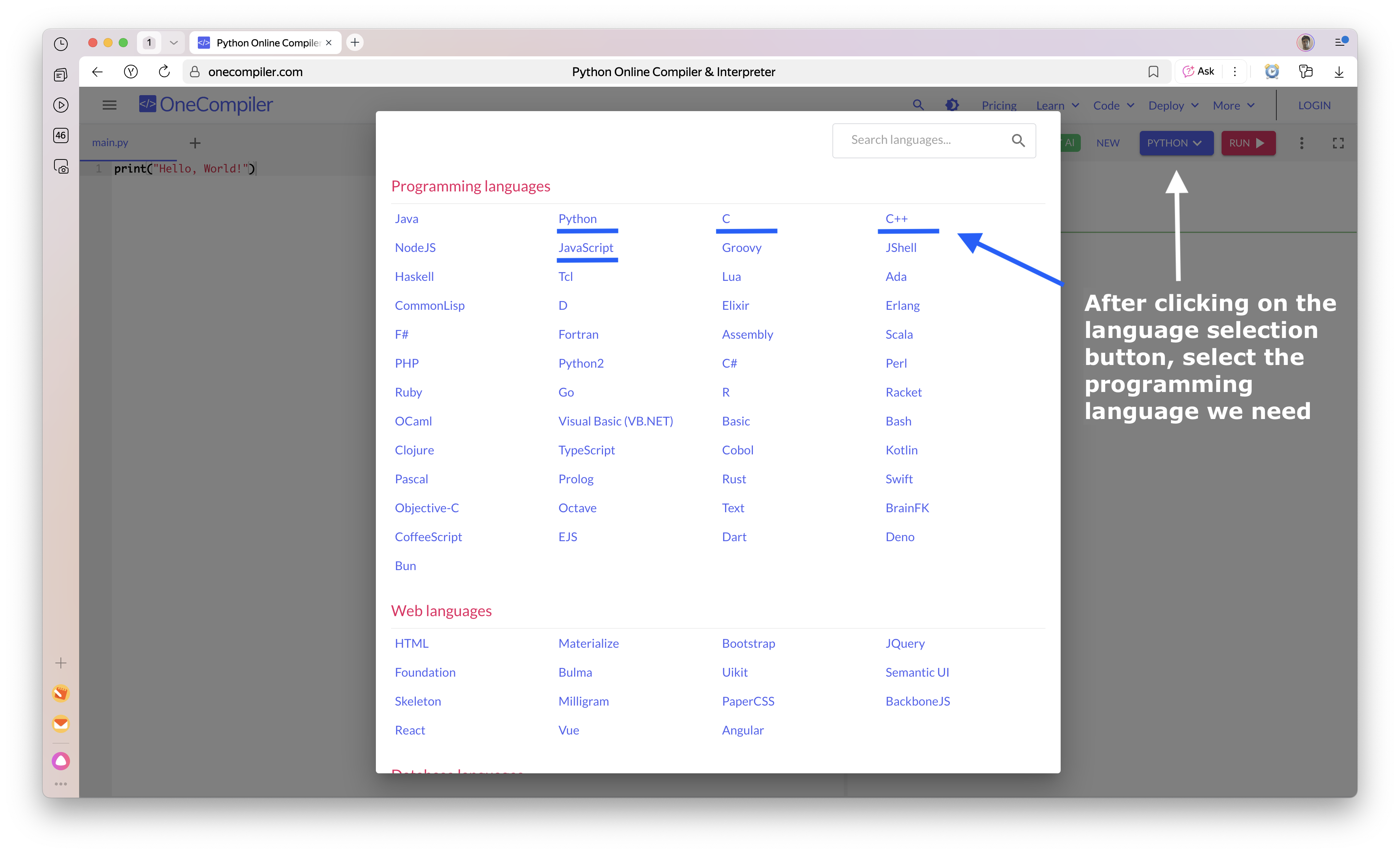This screenshot has width=1400, height=854.
Task: Open browser history clock icon in sidebar
Action: coord(61,44)
